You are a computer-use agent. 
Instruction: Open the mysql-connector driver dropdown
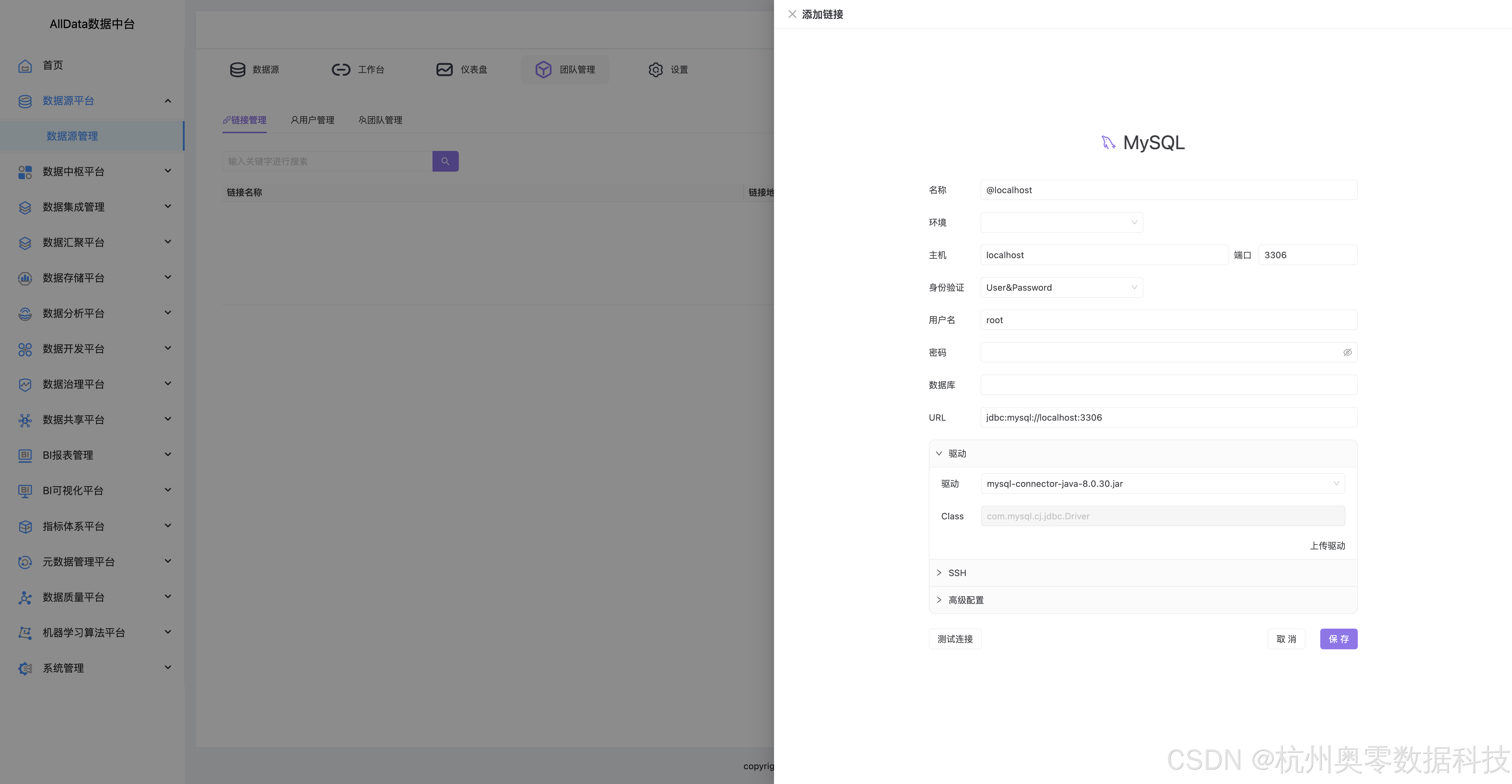tap(1162, 484)
